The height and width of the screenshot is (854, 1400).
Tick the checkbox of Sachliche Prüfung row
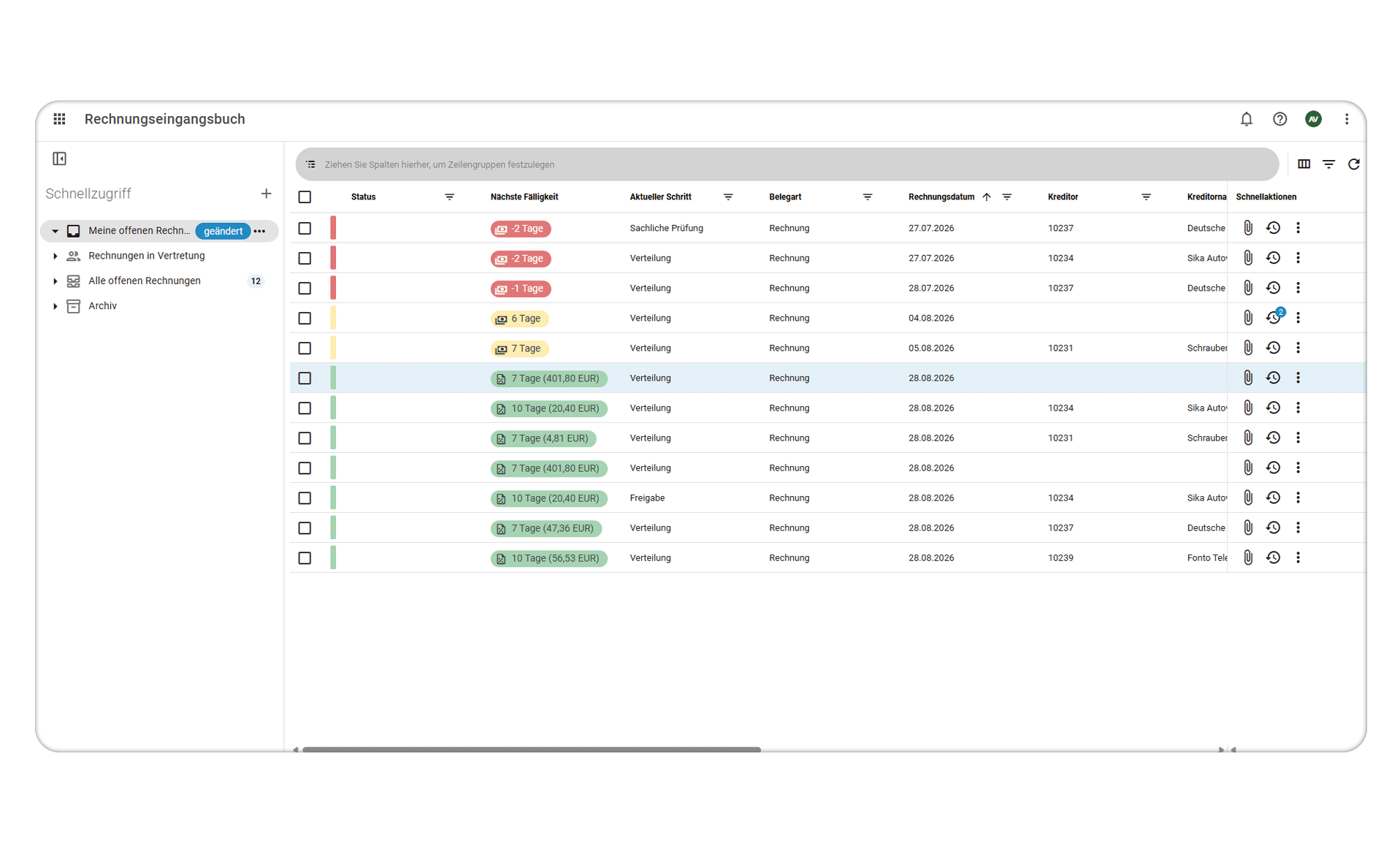pyautogui.click(x=305, y=228)
